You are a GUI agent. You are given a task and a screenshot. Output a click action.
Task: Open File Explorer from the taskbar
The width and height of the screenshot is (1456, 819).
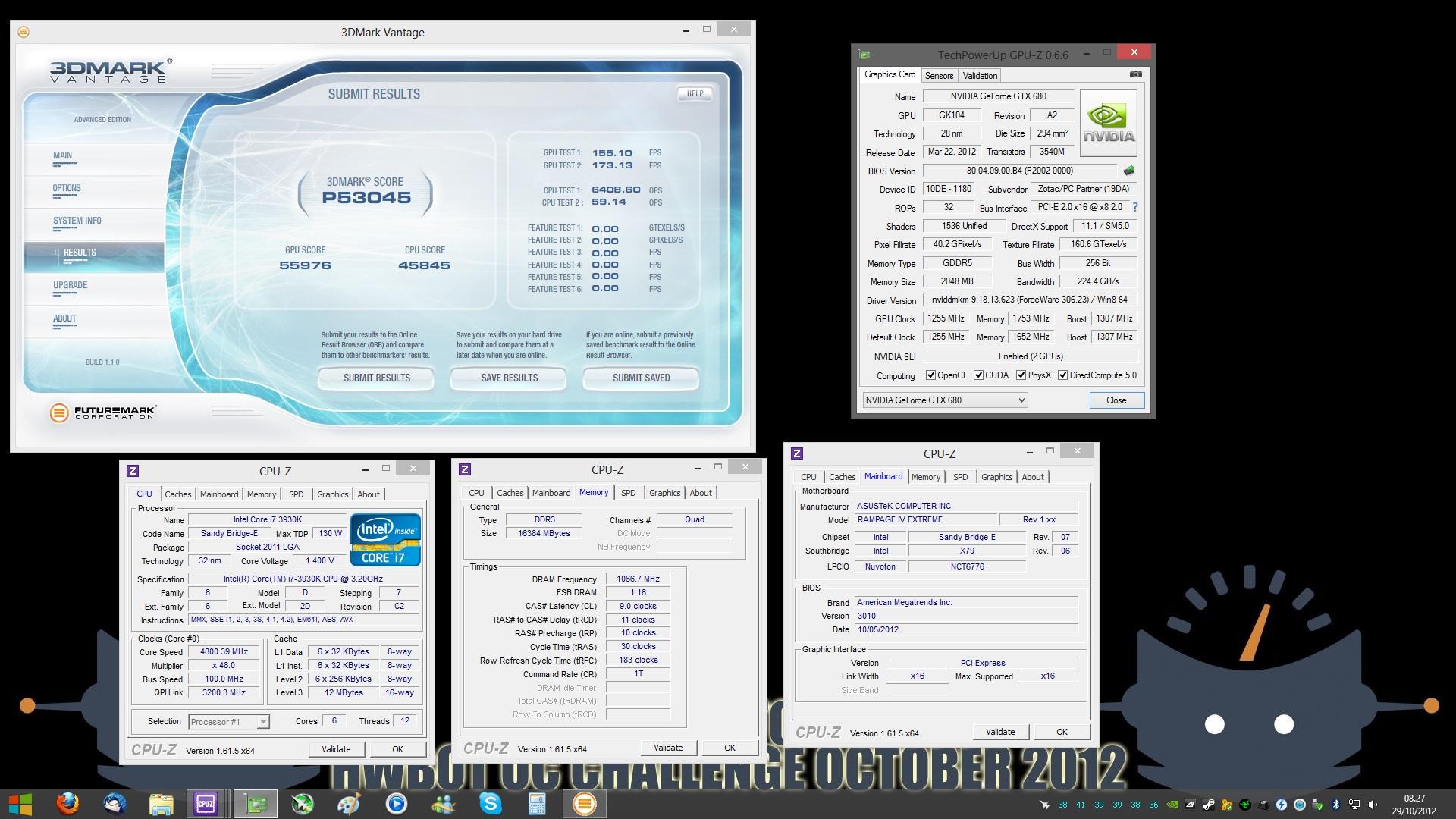(162, 804)
